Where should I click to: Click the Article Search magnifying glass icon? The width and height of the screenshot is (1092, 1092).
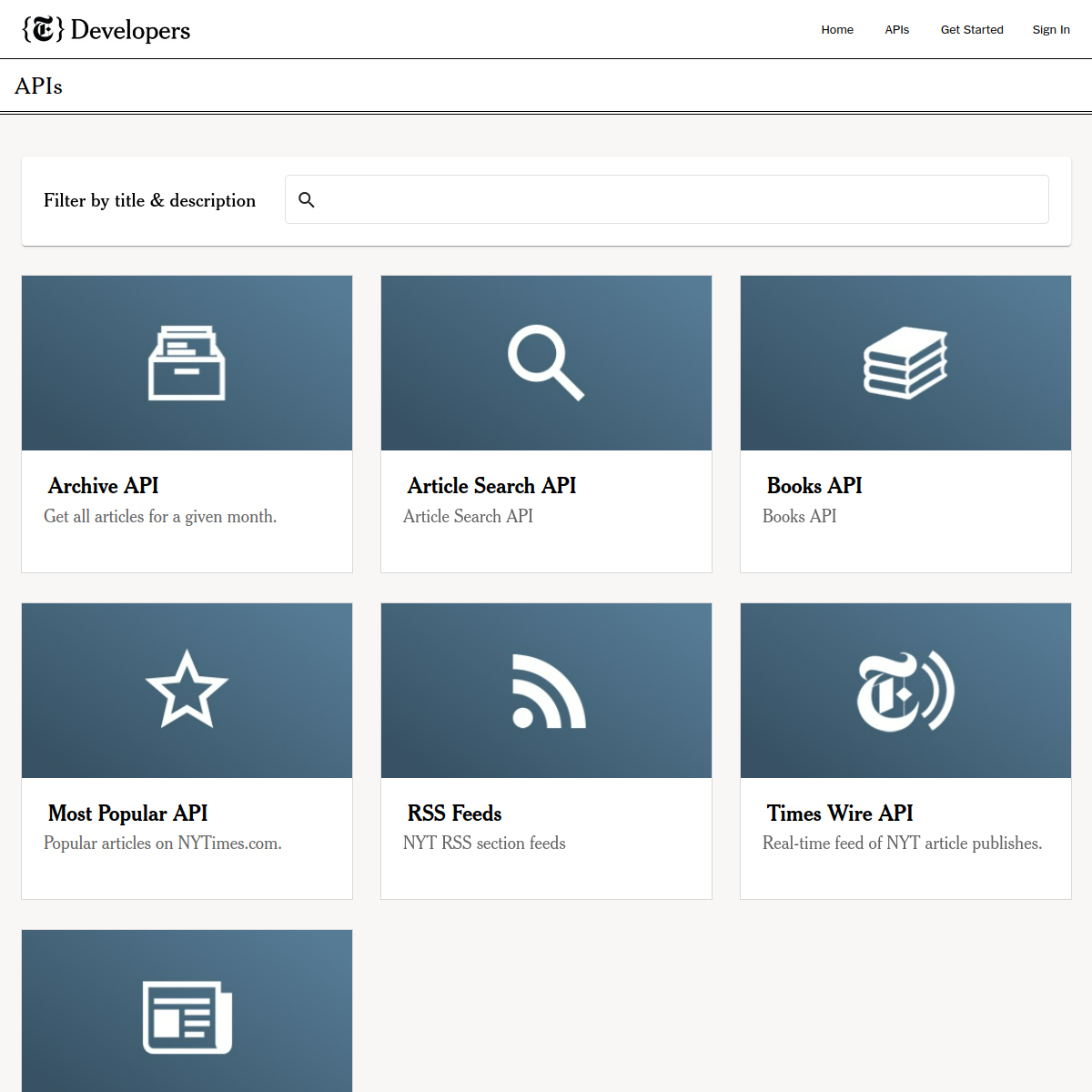pyautogui.click(x=546, y=363)
